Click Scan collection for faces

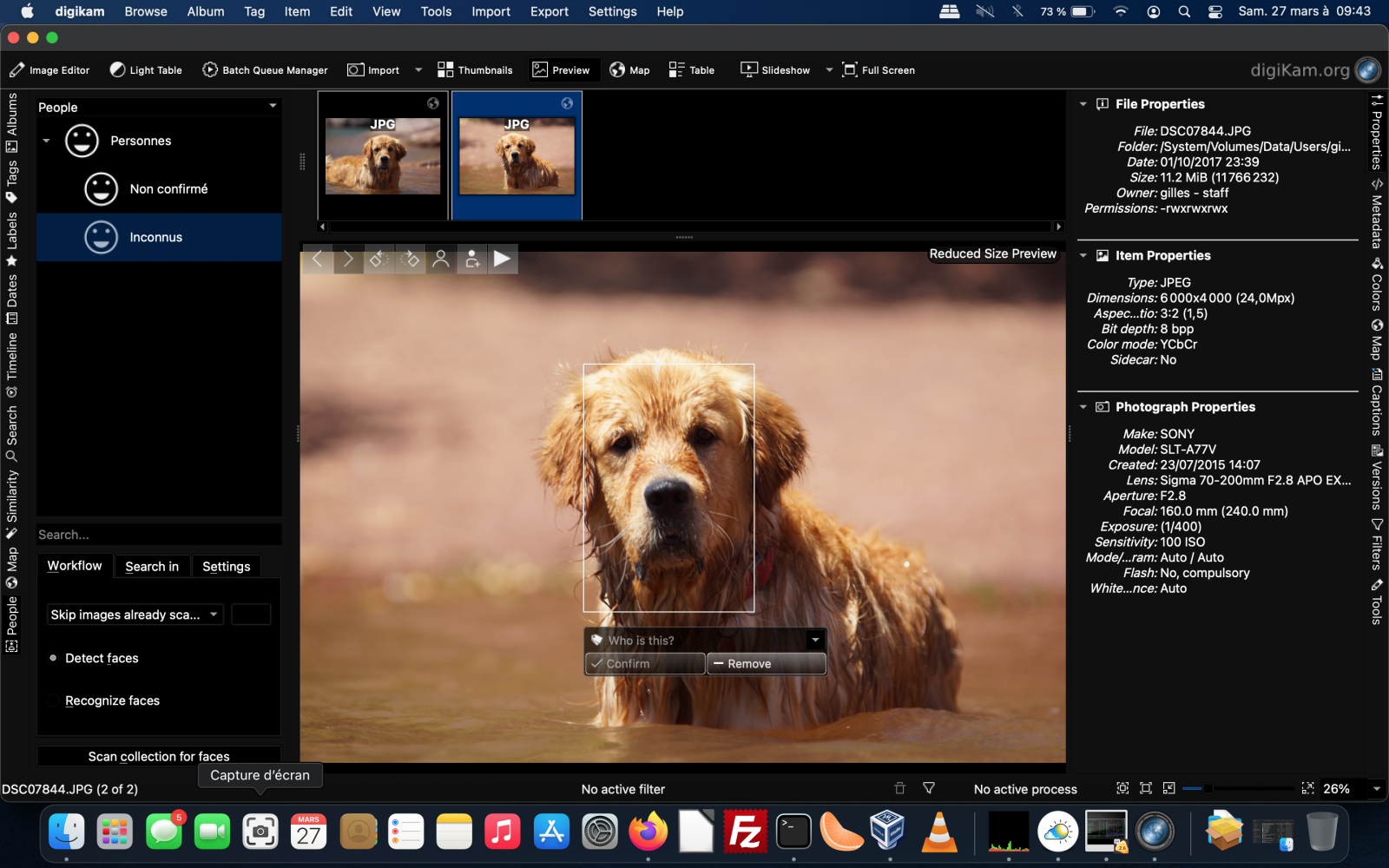click(x=158, y=756)
